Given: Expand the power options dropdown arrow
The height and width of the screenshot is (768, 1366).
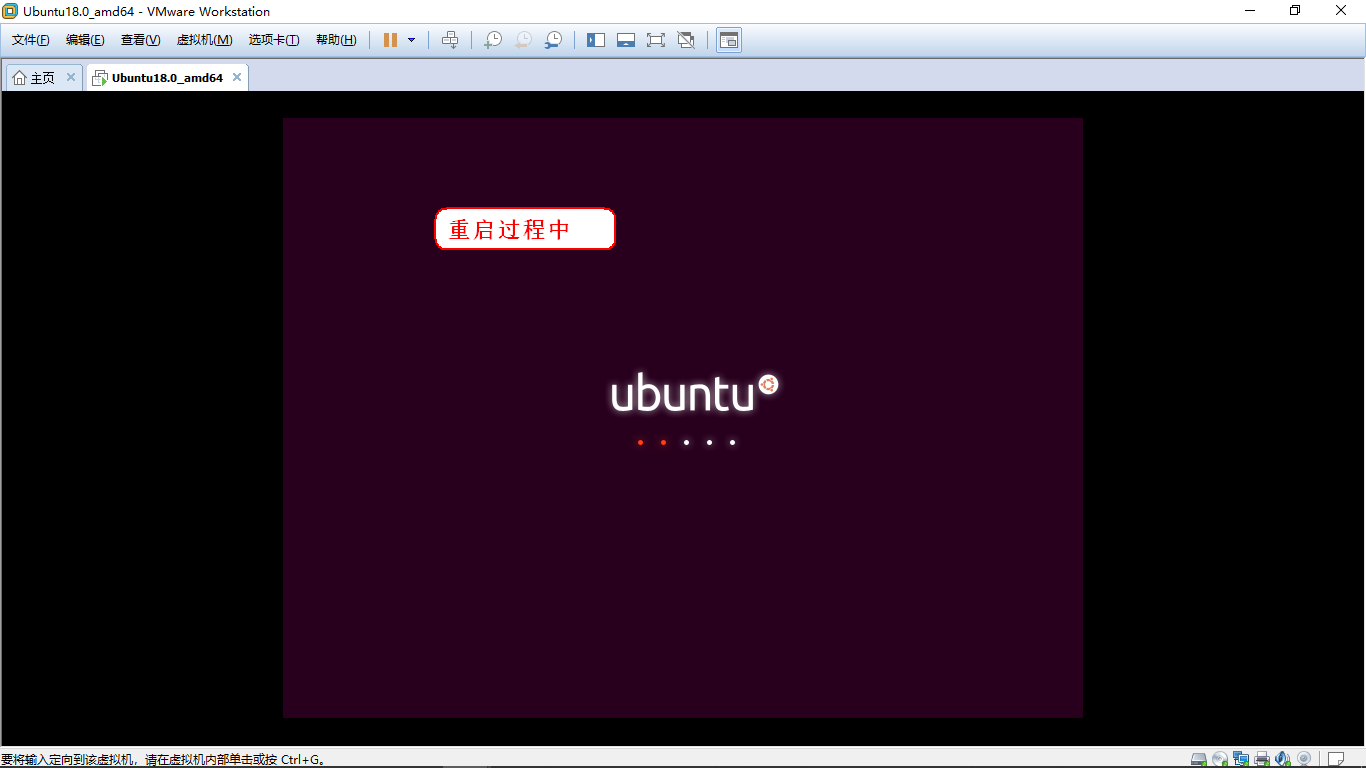Looking at the screenshot, I should pyautogui.click(x=411, y=40).
